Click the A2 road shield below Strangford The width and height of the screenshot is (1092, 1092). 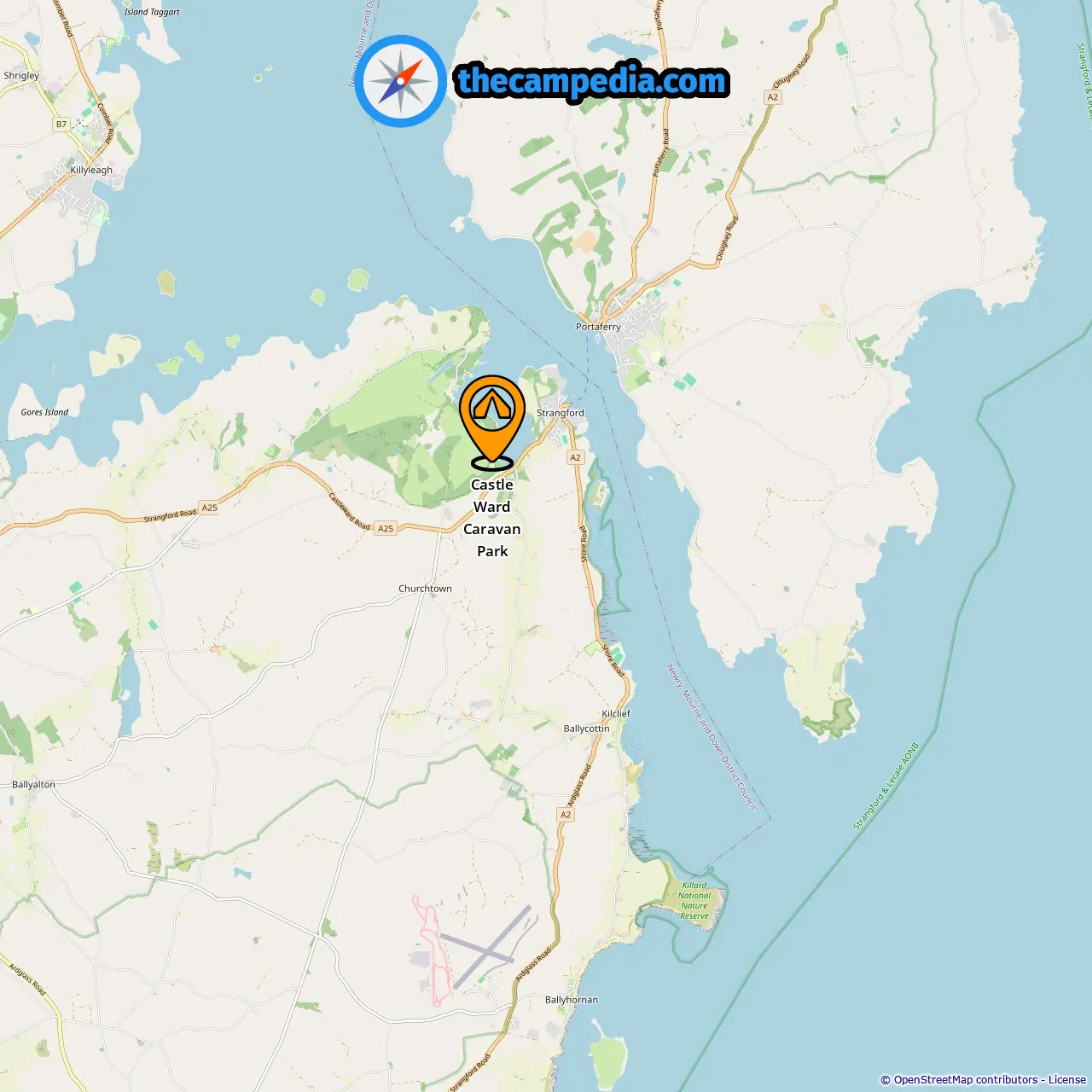(575, 458)
